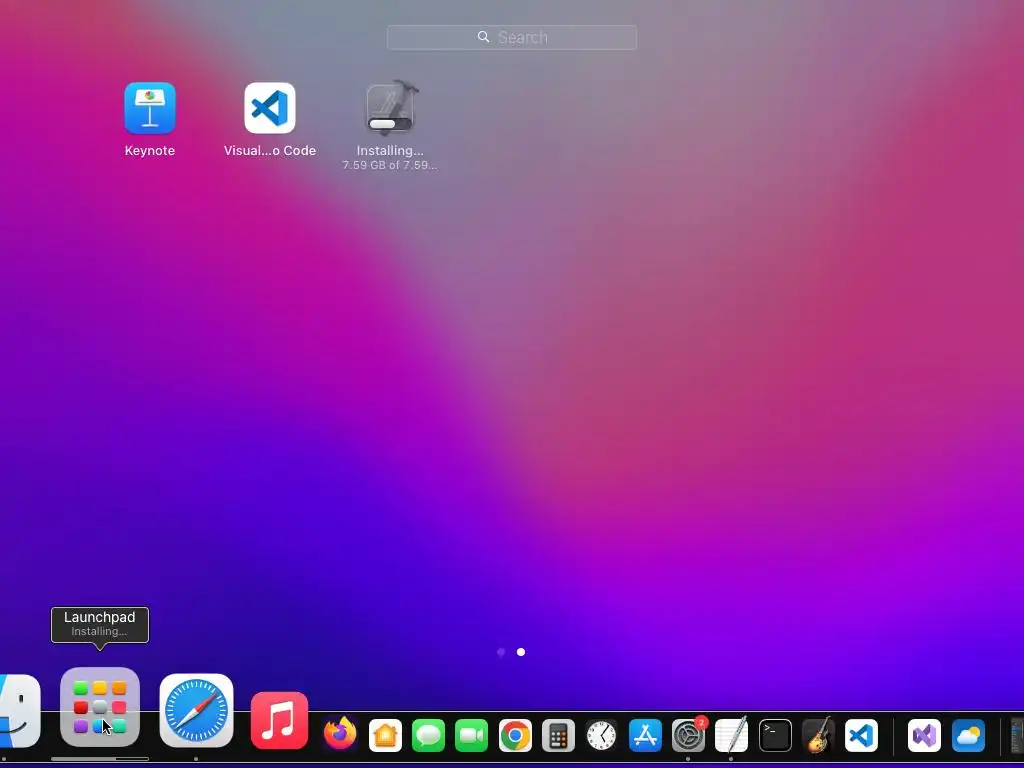This screenshot has height=768, width=1024.
Task: Open the Clock app in the Dock
Action: pyautogui.click(x=601, y=735)
